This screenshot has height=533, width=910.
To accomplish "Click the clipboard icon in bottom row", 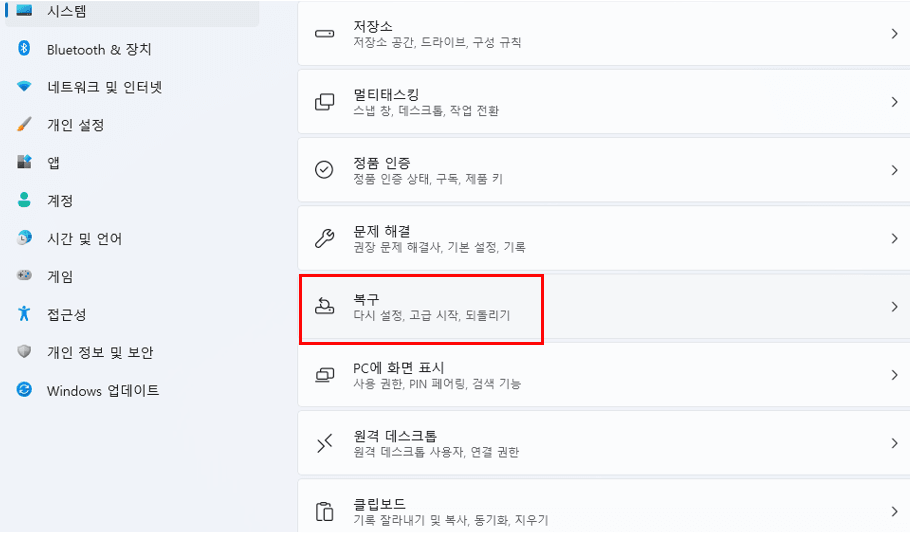I will (x=324, y=512).
